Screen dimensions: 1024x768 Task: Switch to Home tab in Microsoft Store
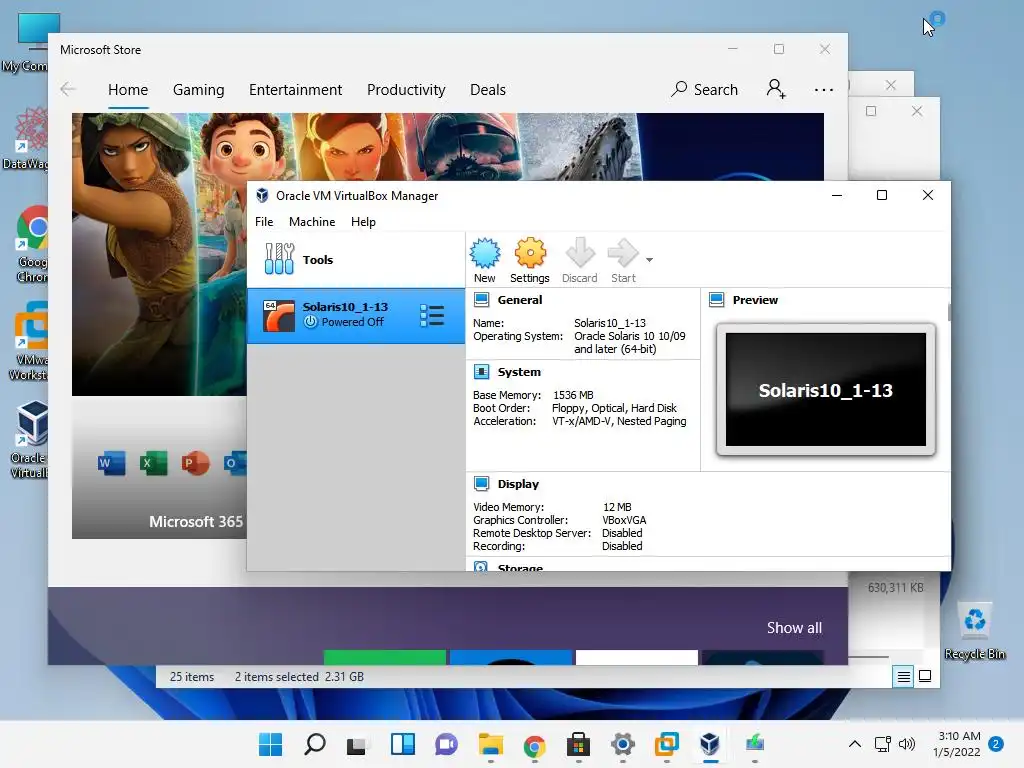[x=128, y=89]
